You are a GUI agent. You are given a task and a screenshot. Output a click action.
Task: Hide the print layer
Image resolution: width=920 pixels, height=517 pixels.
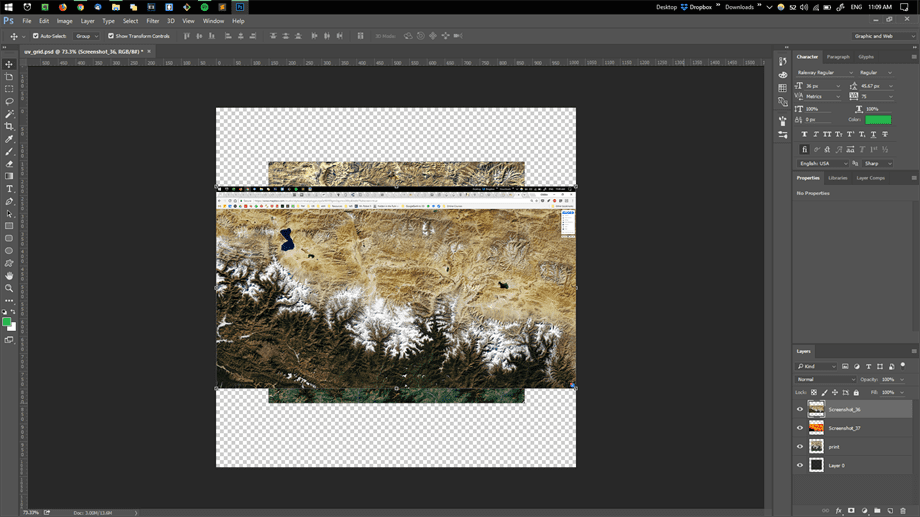800,447
